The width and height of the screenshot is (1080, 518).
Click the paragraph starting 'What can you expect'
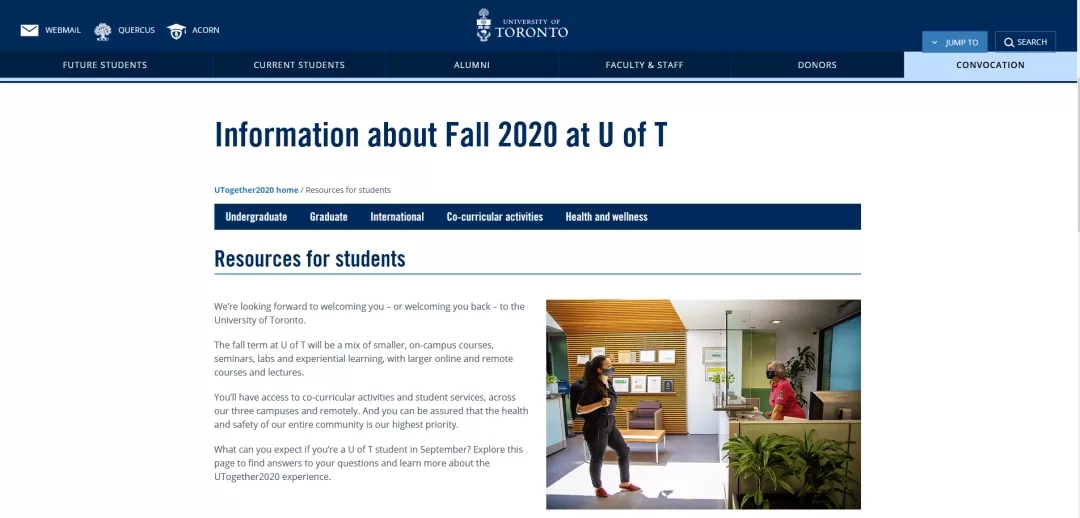368,463
